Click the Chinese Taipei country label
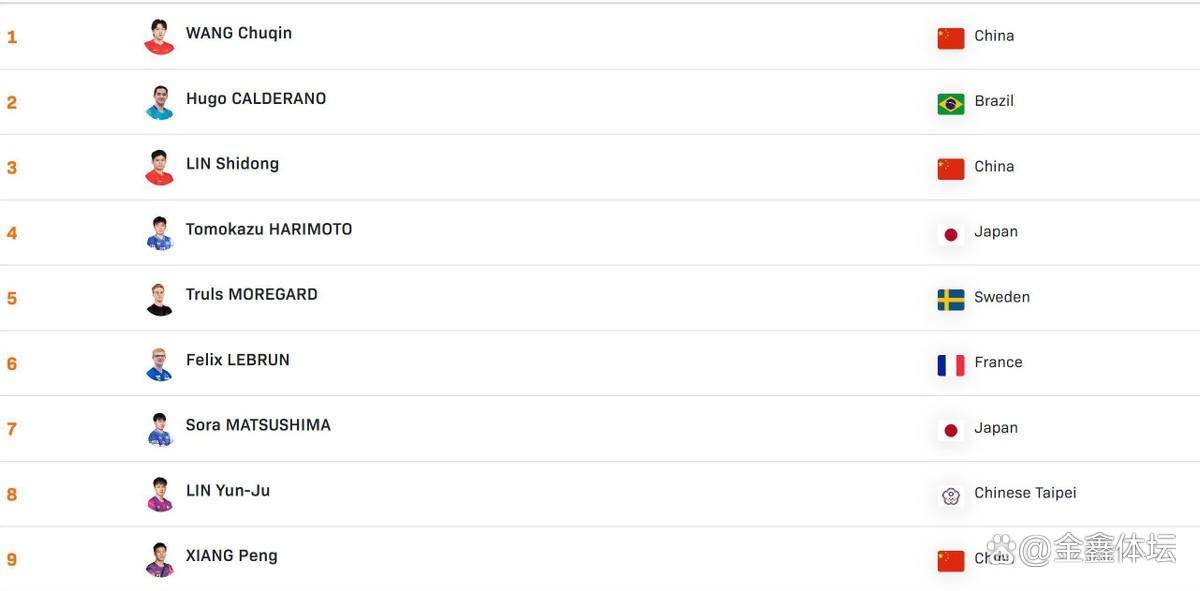 click(1025, 493)
